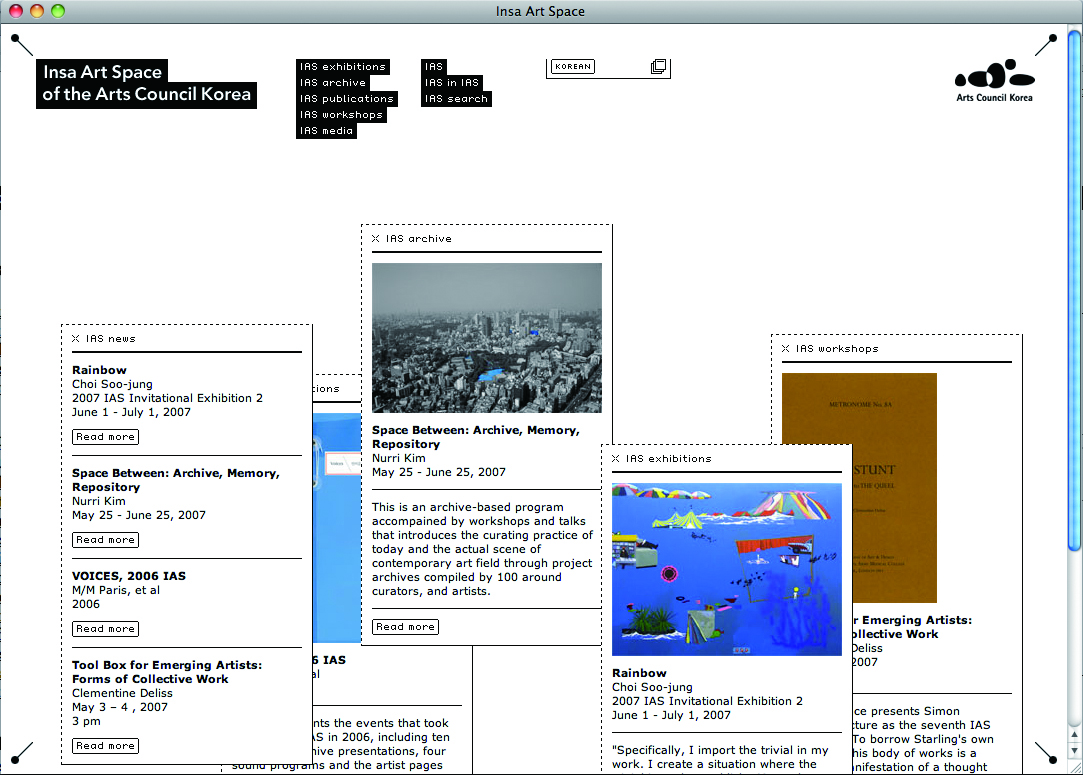Close the IAS news panel
Screen dimensions: 1083x775
pos(76,339)
